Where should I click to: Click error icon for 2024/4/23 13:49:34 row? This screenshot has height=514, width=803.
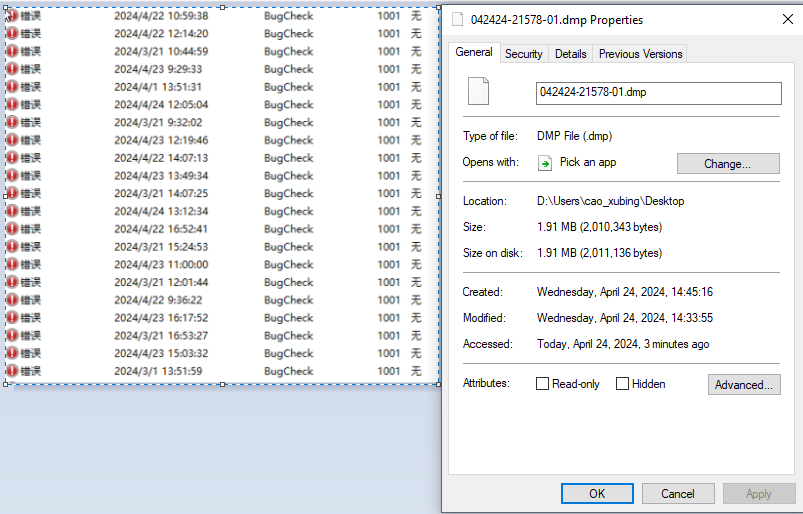[x=12, y=176]
